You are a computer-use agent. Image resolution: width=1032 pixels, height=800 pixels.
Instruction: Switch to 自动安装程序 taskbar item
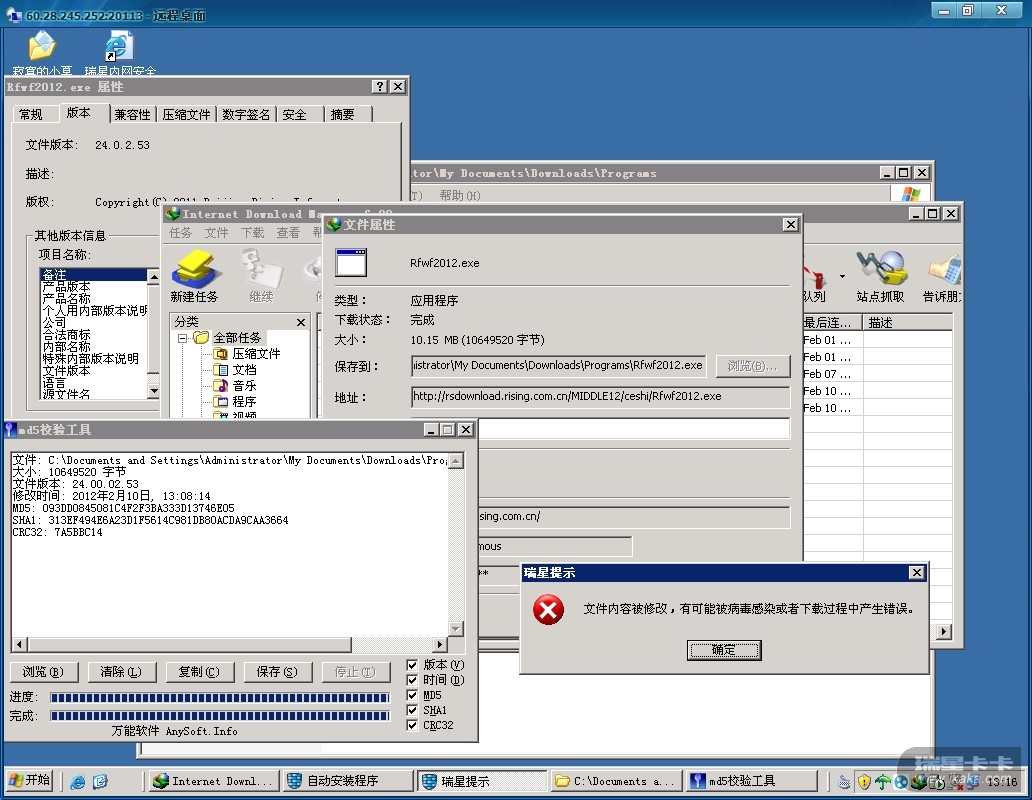pyautogui.click(x=348, y=781)
